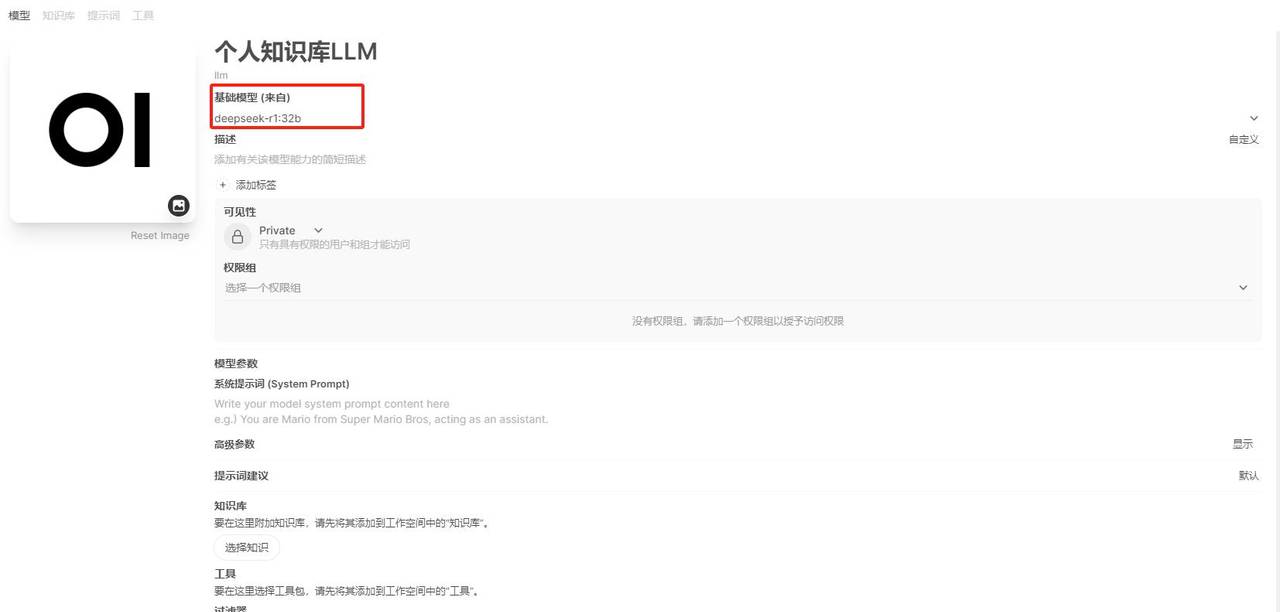Image resolution: width=1280 pixels, height=612 pixels.
Task: Click the 选择知识 button
Action: point(247,547)
